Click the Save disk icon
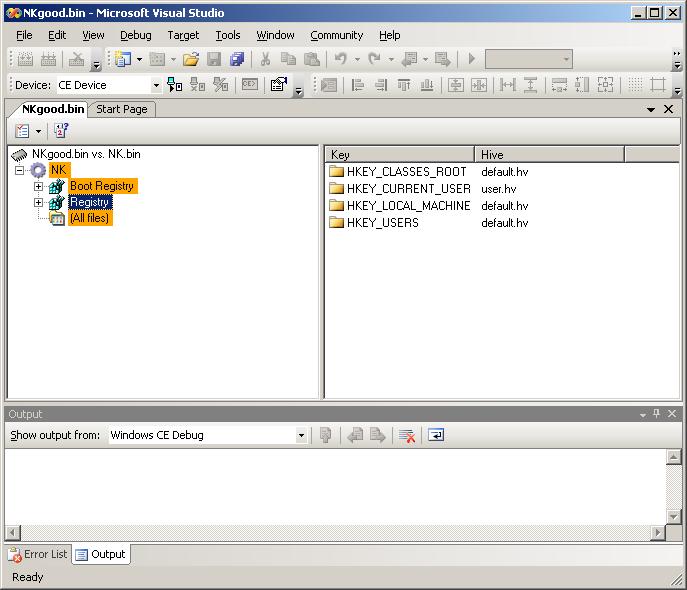Image resolution: width=687 pixels, height=590 pixels. point(214,59)
